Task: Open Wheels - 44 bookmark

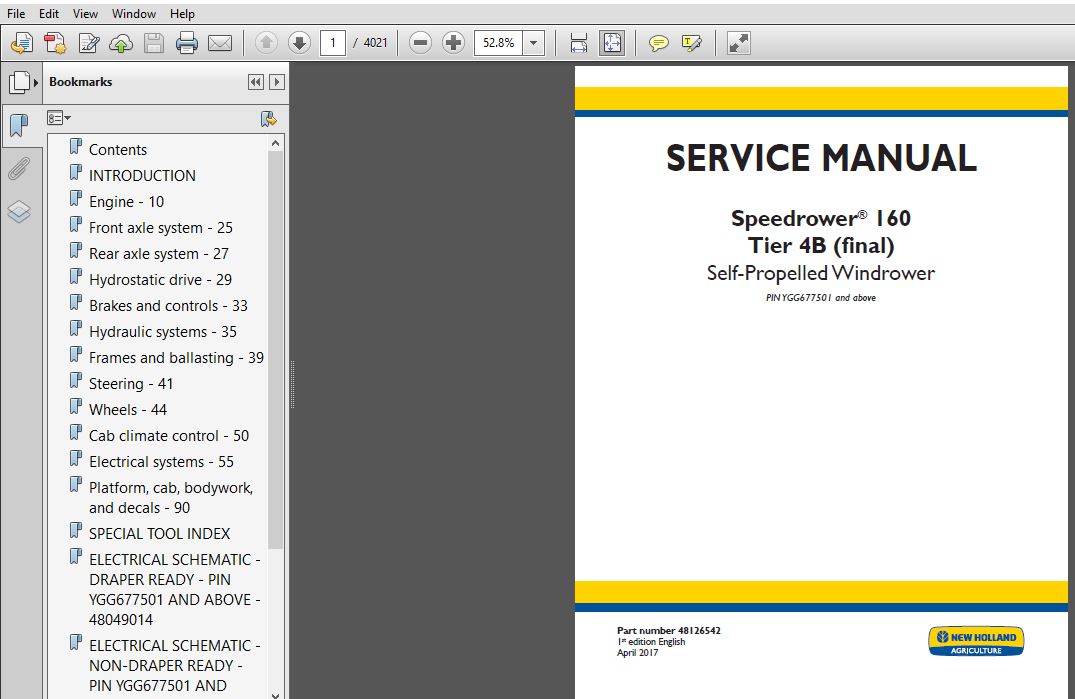Action: pos(128,410)
